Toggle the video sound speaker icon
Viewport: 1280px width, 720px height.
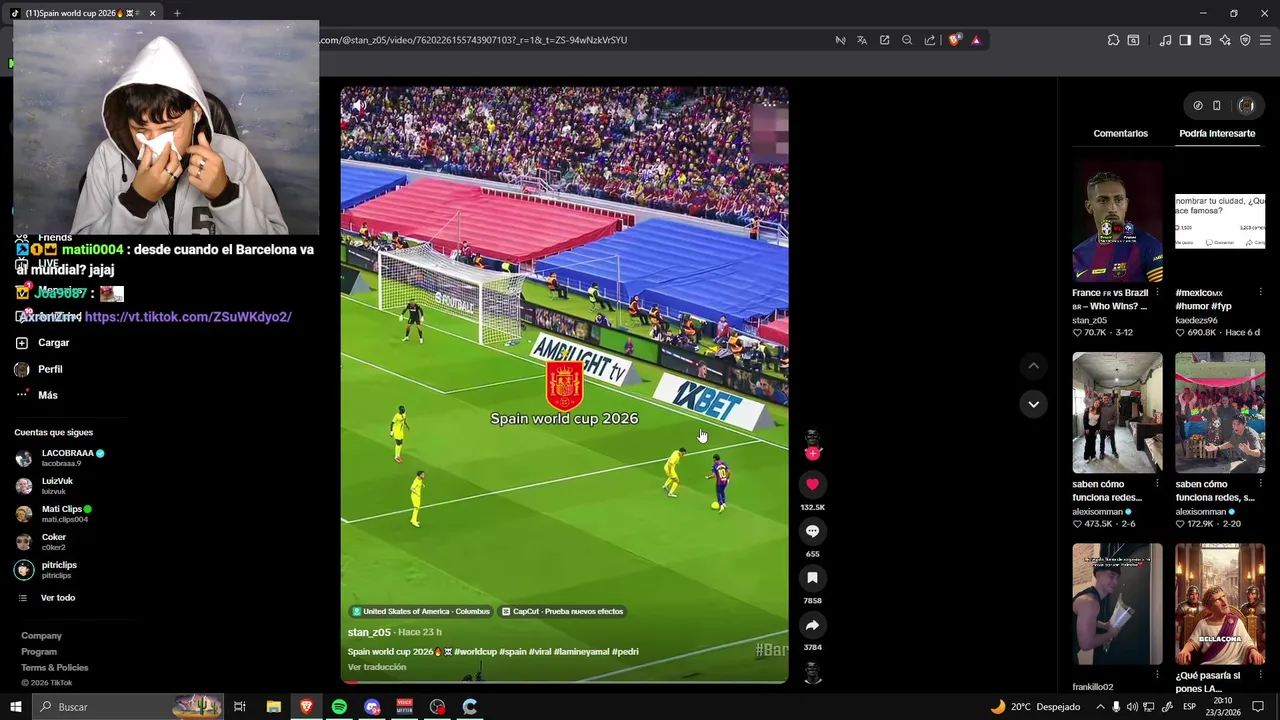click(358, 104)
